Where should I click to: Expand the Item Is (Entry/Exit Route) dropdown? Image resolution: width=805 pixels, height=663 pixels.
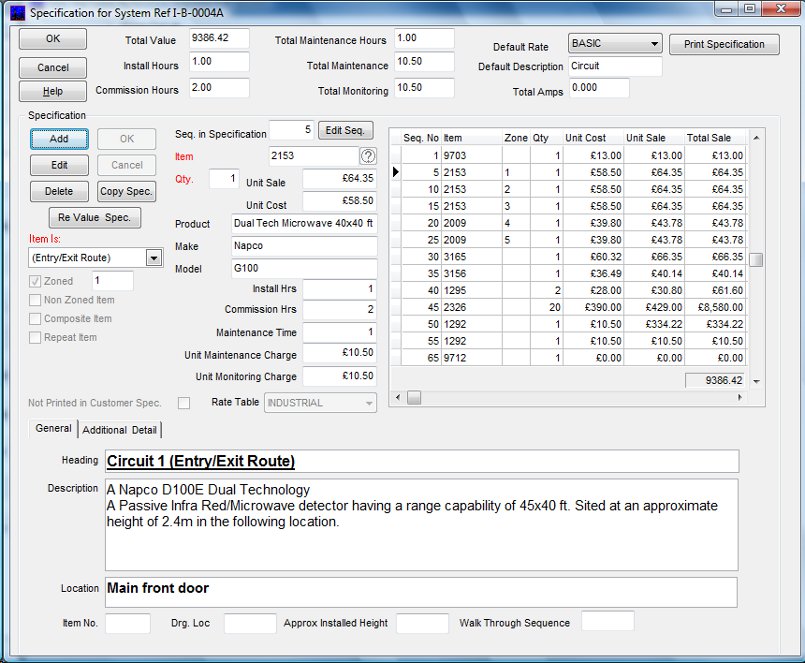[x=154, y=258]
